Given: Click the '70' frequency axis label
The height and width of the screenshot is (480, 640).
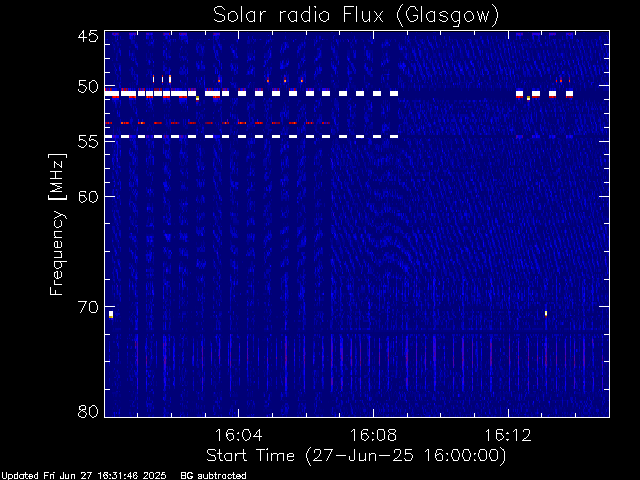Looking at the screenshot, I should [x=88, y=307].
